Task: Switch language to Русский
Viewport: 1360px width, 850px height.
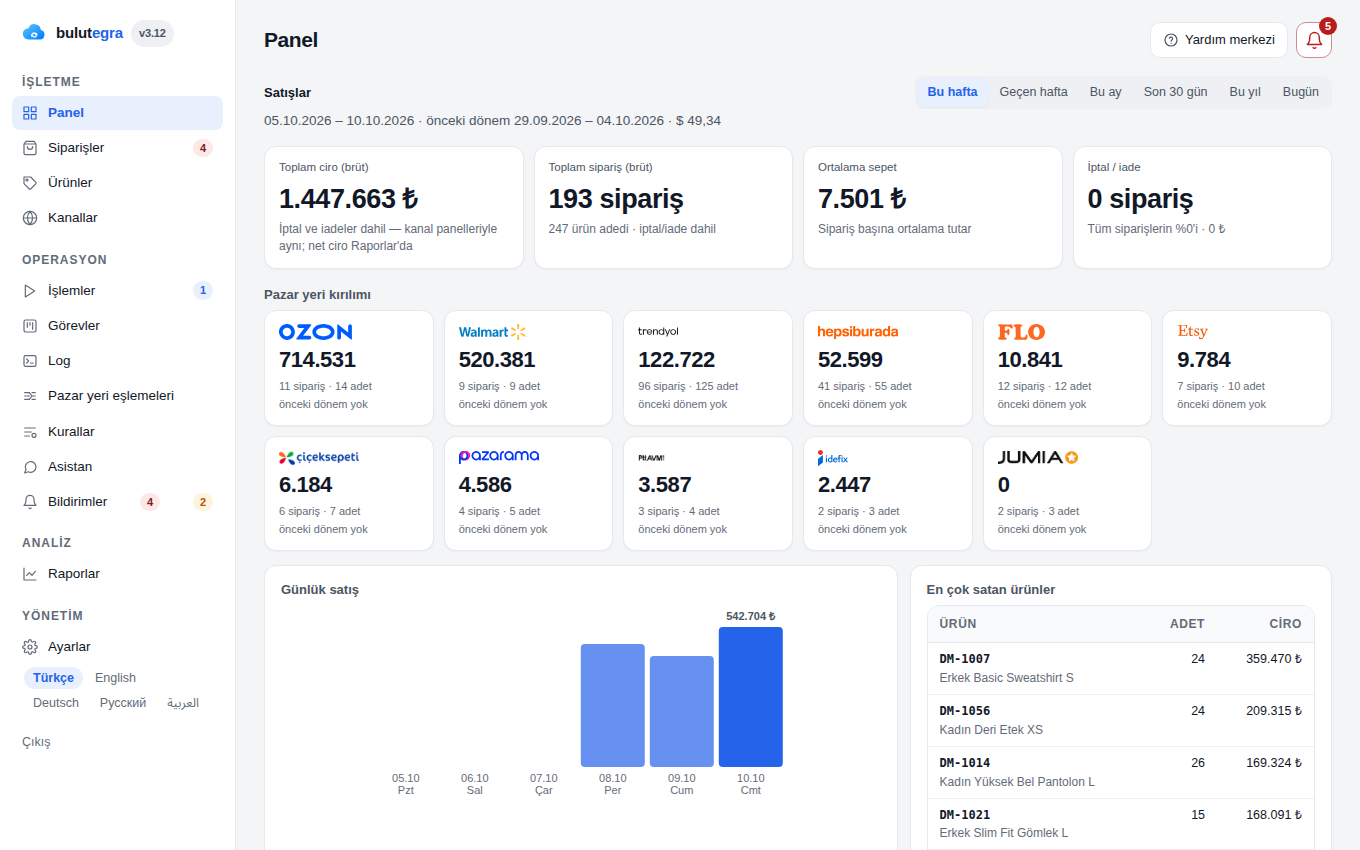Action: 123,703
